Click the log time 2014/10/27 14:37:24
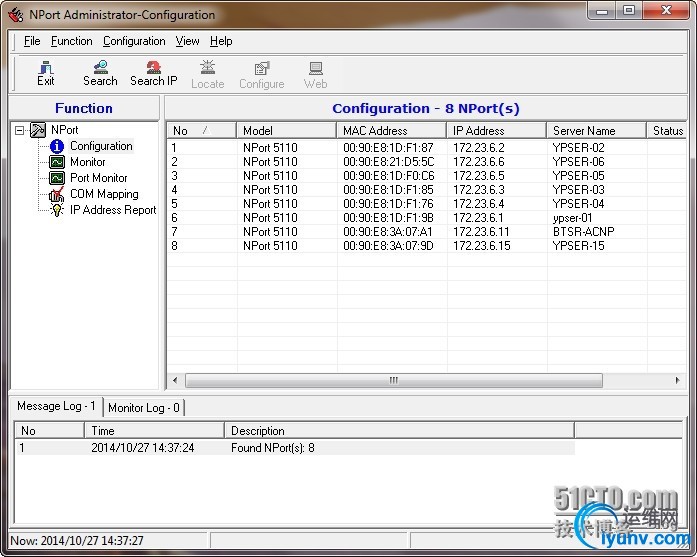 [x=143, y=448]
